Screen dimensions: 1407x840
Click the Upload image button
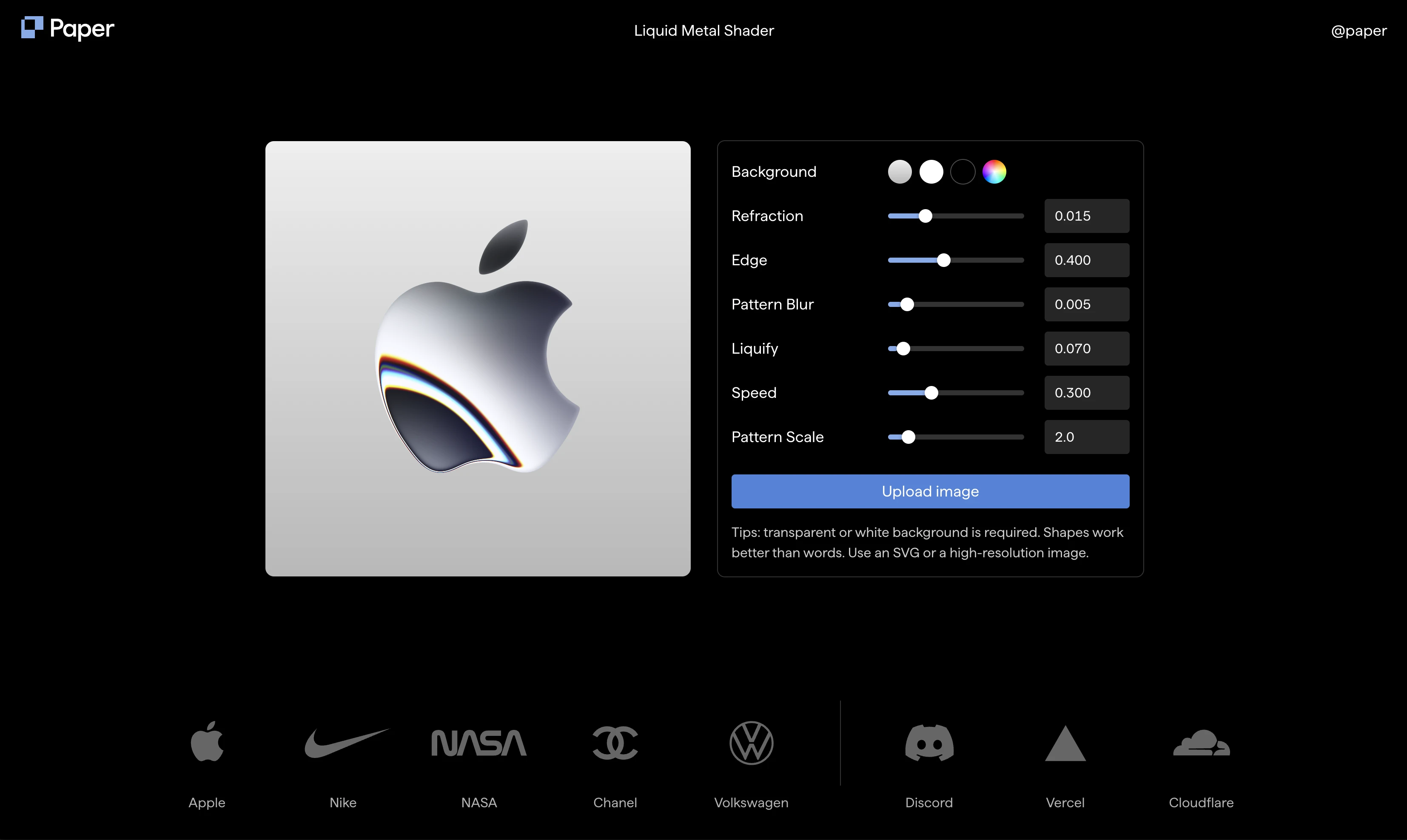pos(930,491)
